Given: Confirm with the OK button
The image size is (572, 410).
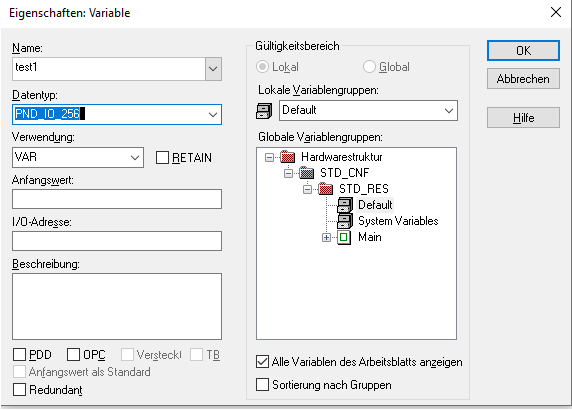Looking at the screenshot, I should pyautogui.click(x=523, y=50).
